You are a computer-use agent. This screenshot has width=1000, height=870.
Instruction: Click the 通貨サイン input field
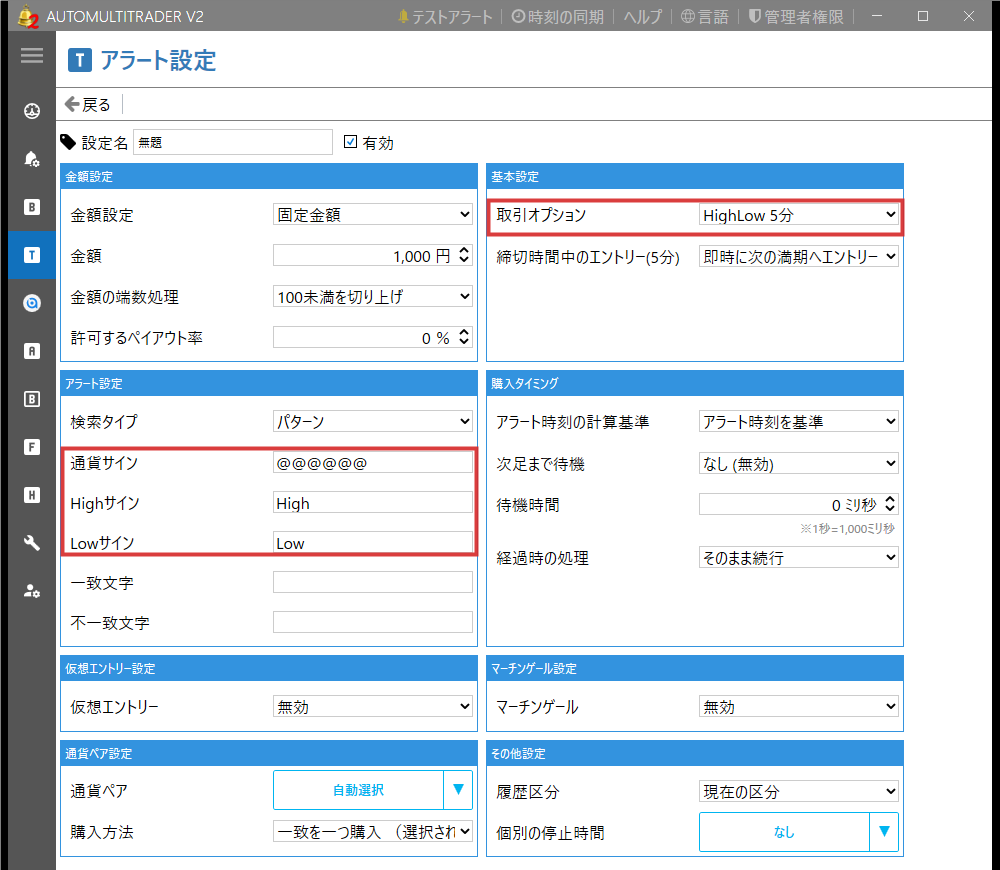coord(372,462)
